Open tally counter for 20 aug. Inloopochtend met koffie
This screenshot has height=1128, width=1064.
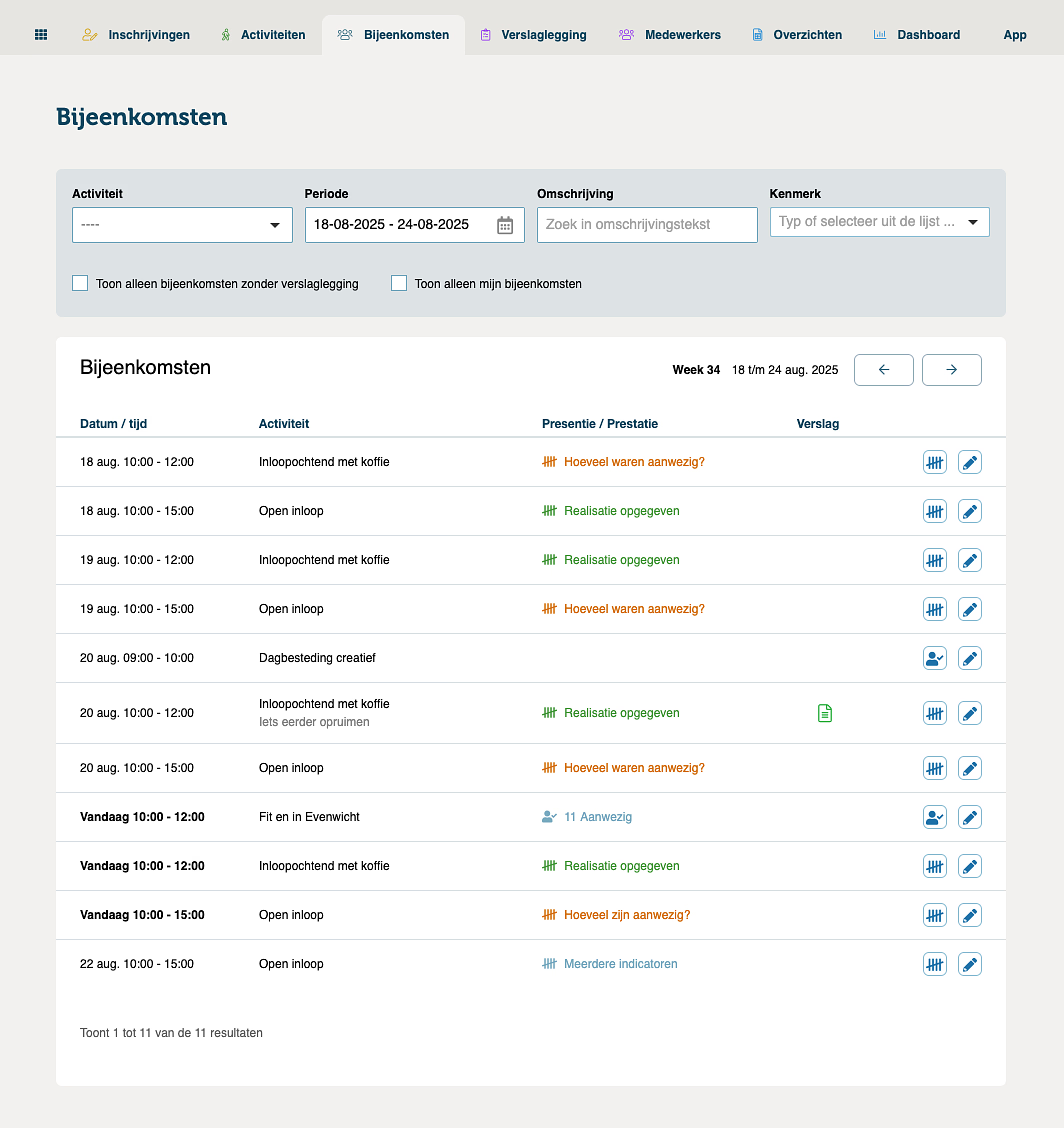[935, 714]
